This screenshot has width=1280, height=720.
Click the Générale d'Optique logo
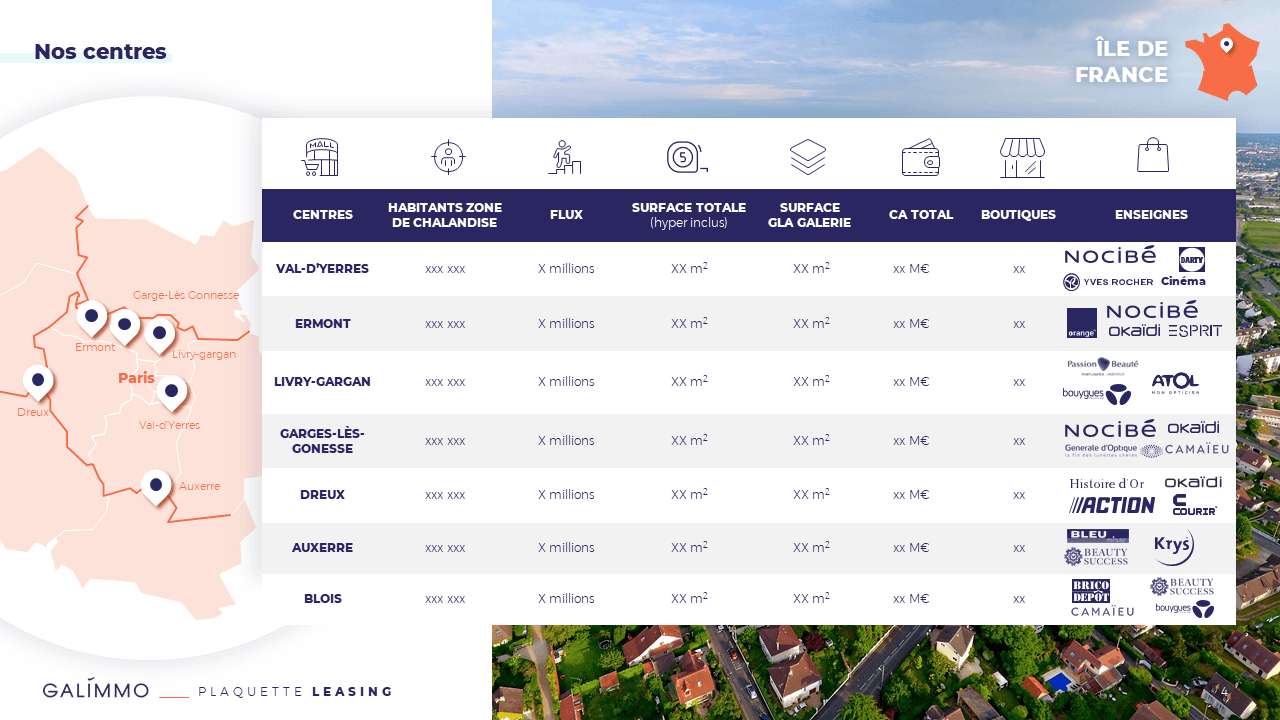pyautogui.click(x=1101, y=451)
